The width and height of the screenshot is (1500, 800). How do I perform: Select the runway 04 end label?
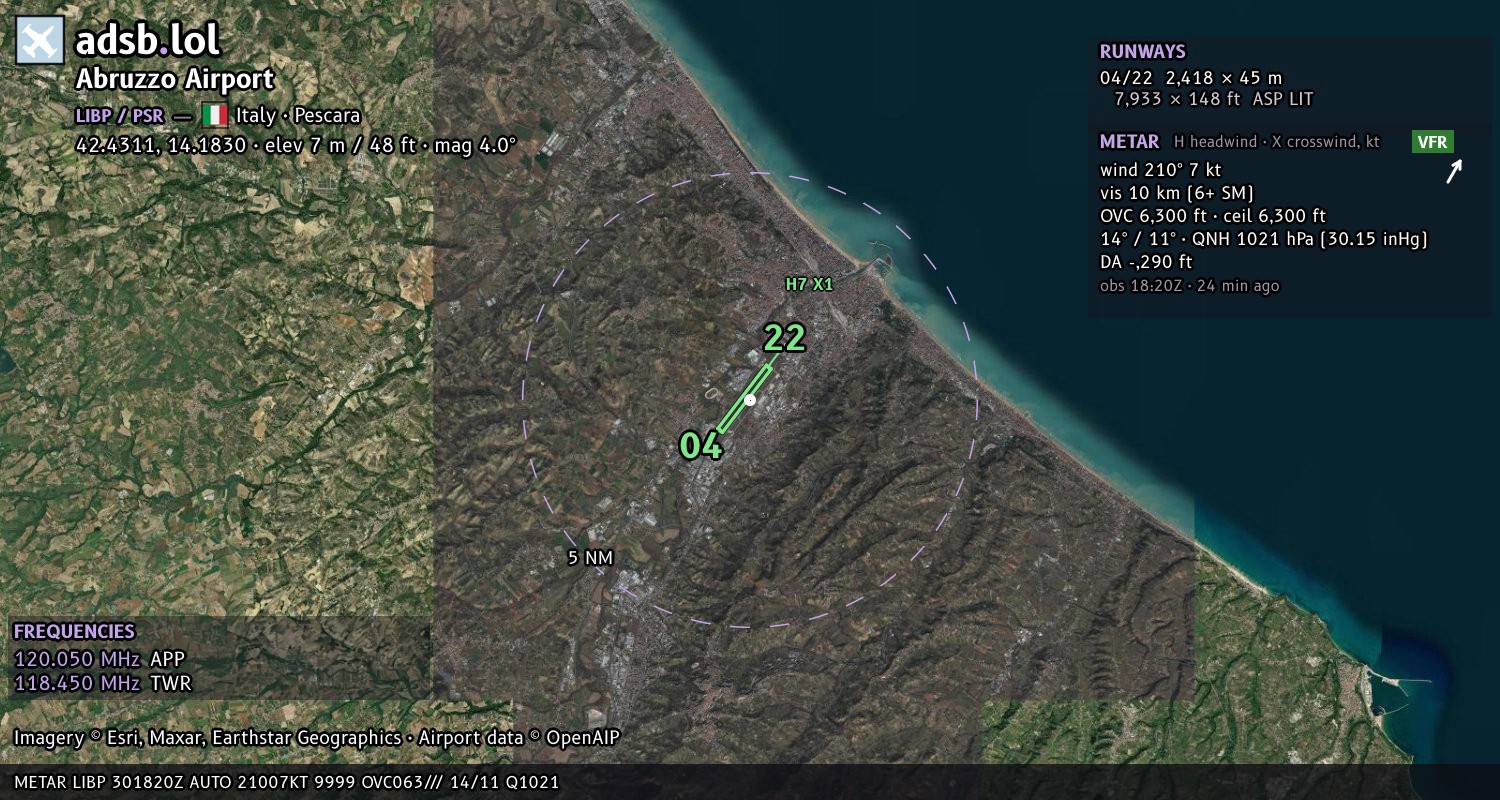(x=701, y=445)
